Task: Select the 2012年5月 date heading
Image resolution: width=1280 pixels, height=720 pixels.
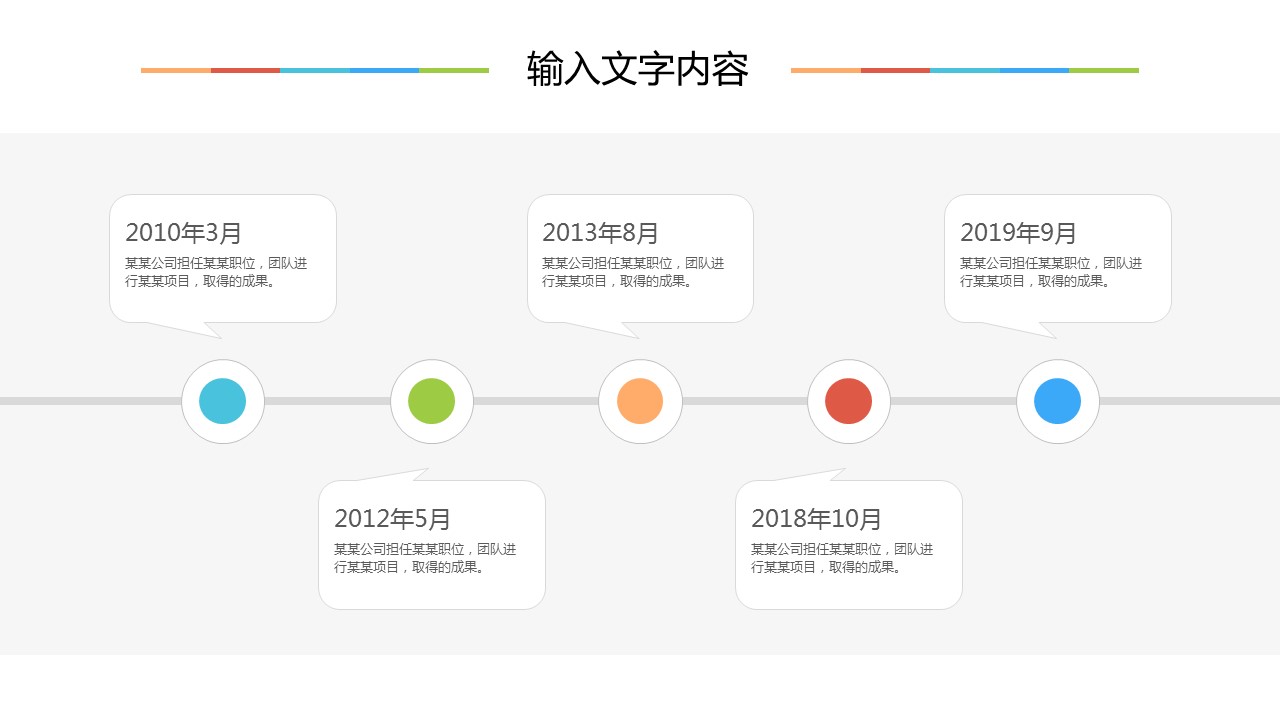Action: (393, 519)
